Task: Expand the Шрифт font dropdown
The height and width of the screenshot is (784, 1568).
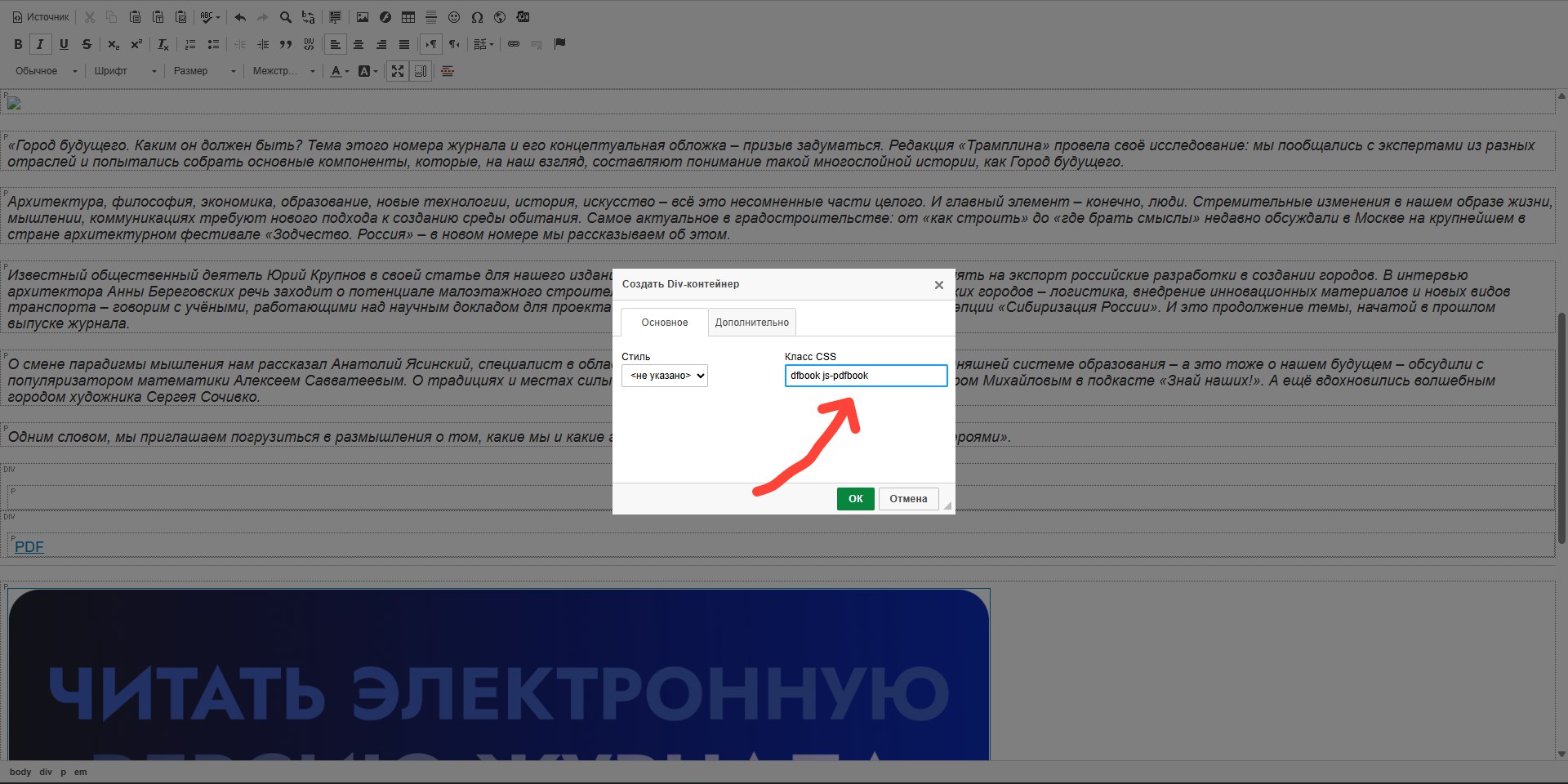Action: click(x=125, y=71)
